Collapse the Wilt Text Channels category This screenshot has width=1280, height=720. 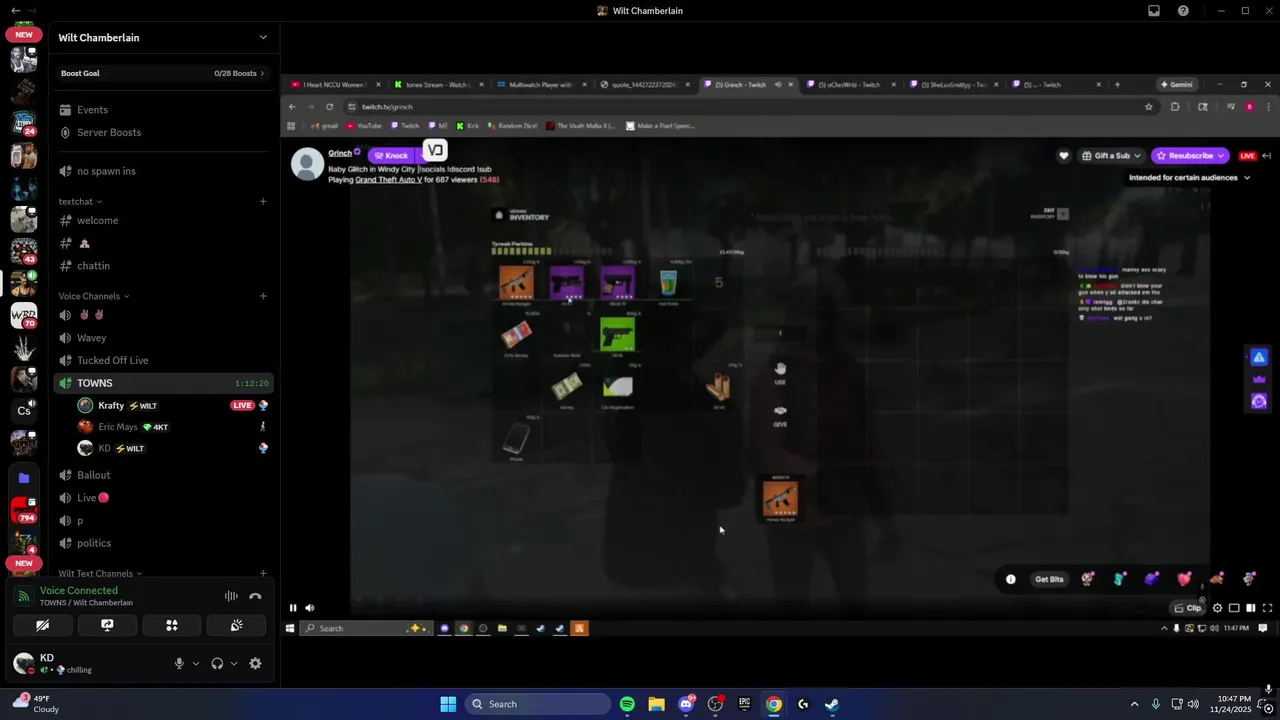[x=100, y=574]
